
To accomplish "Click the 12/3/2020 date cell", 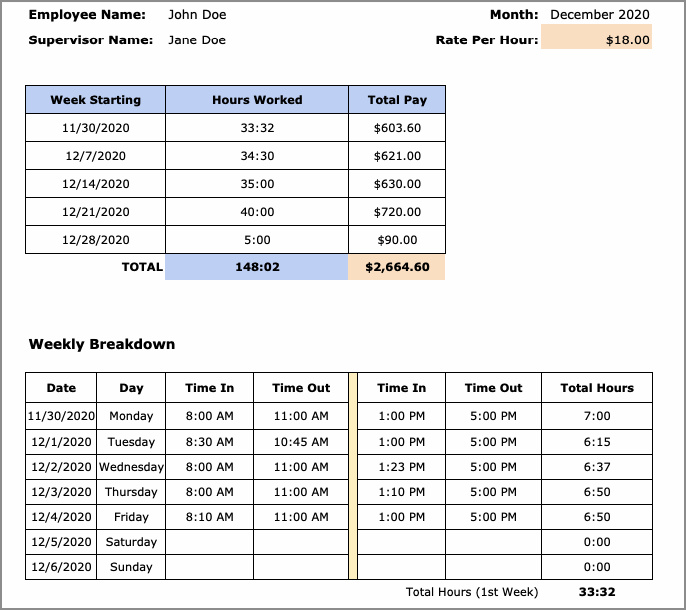I will (61, 492).
